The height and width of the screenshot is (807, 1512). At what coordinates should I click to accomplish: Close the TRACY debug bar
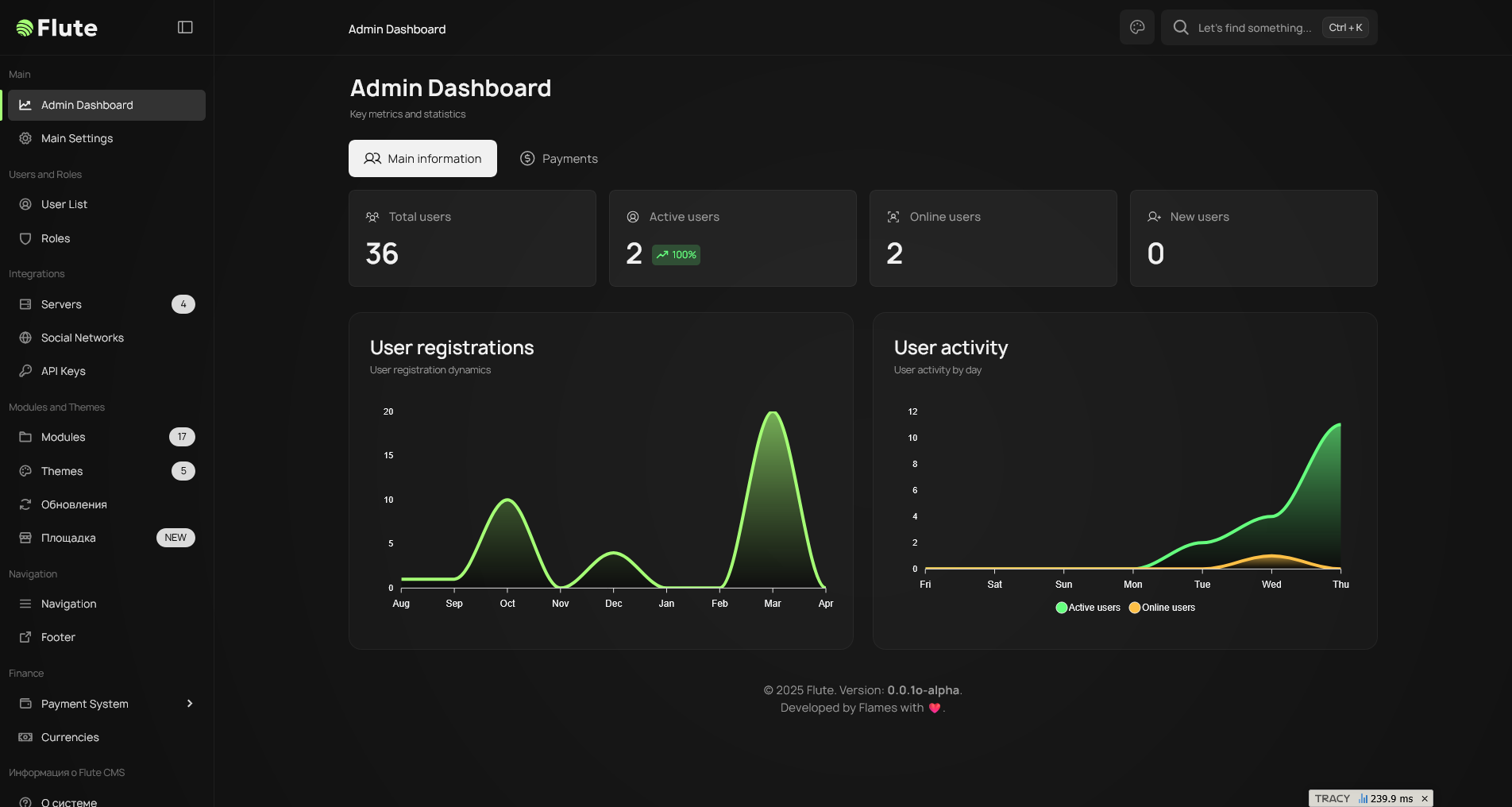1425,798
